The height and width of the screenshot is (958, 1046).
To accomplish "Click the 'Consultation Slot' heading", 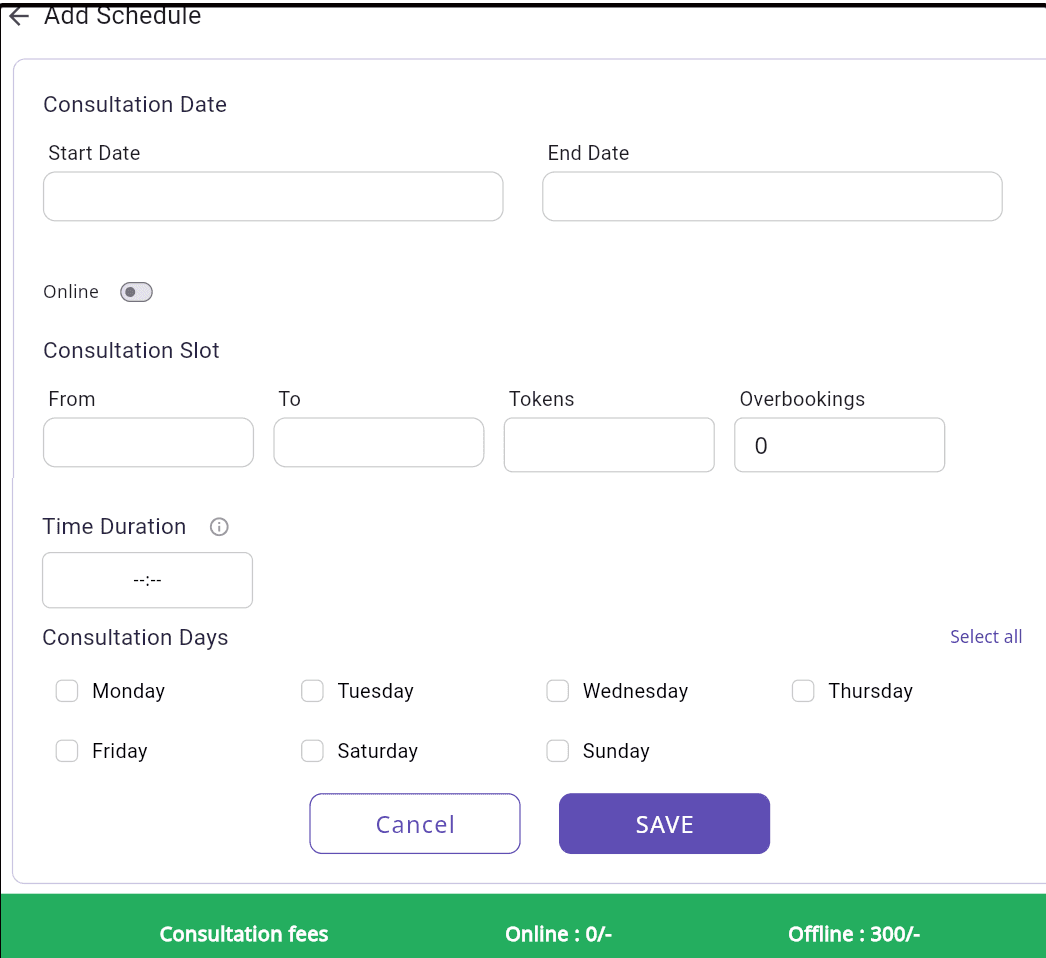I will [131, 350].
